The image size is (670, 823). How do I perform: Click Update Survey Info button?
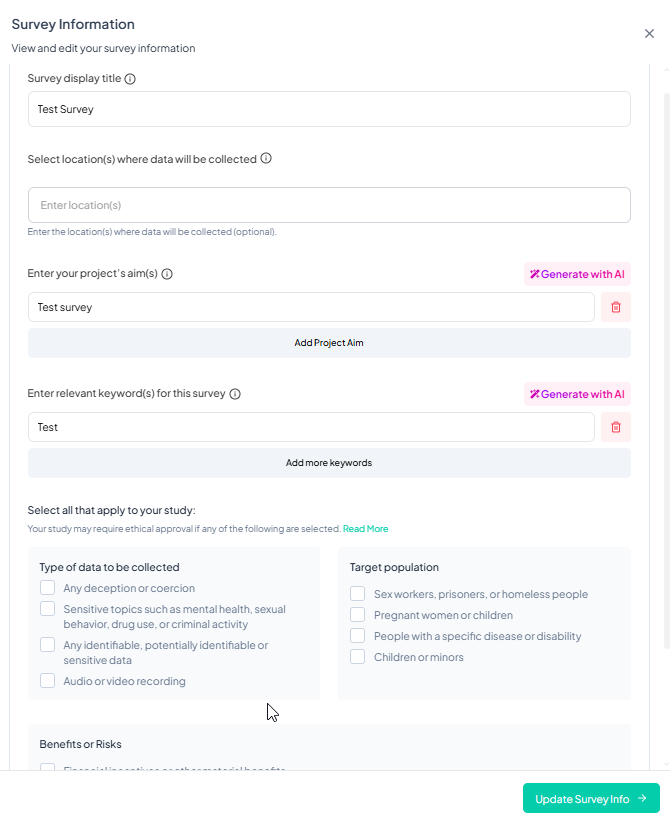pyautogui.click(x=591, y=799)
